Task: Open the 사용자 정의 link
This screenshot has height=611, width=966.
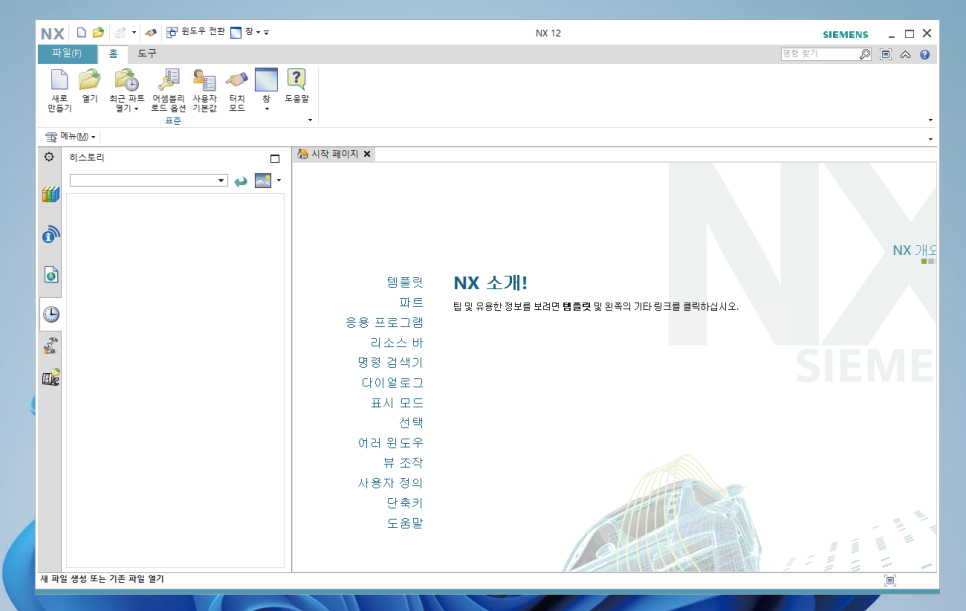Action: 391,483
